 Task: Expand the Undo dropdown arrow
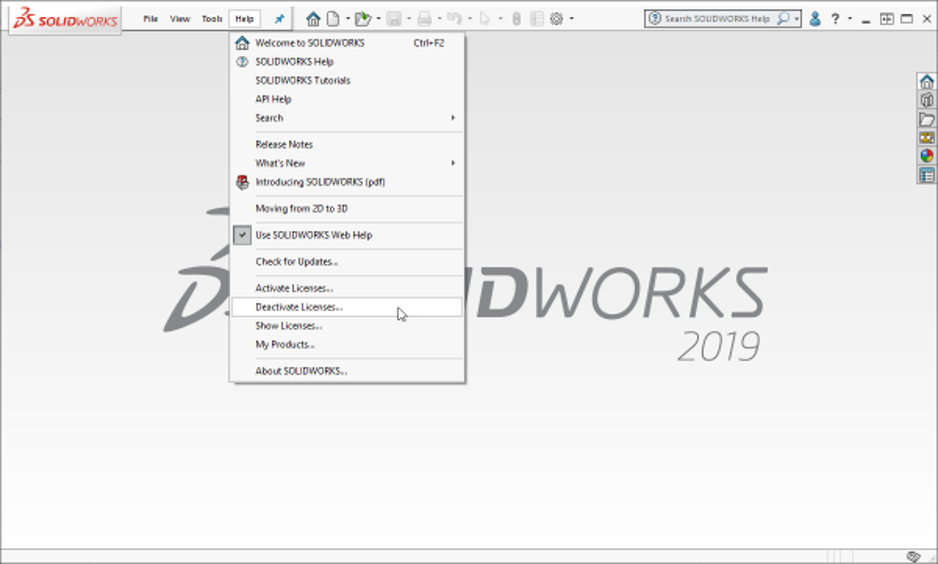click(x=470, y=19)
